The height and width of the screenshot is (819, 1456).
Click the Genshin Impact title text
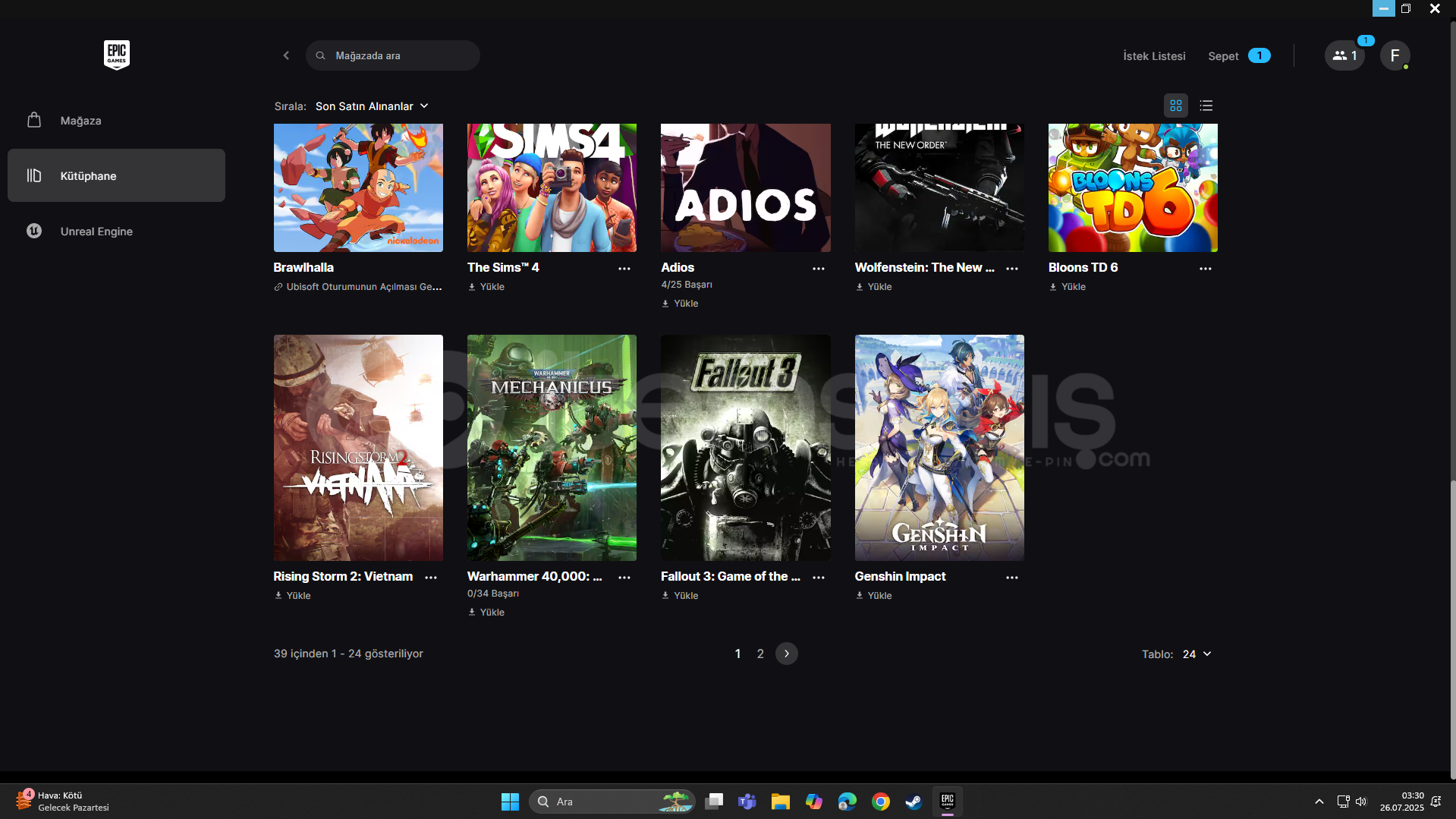tap(900, 577)
